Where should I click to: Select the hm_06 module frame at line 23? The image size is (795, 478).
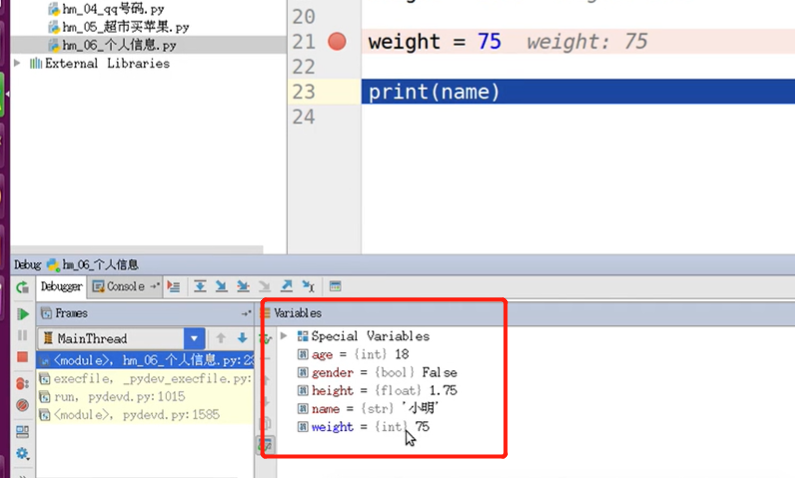pyautogui.click(x=145, y=360)
